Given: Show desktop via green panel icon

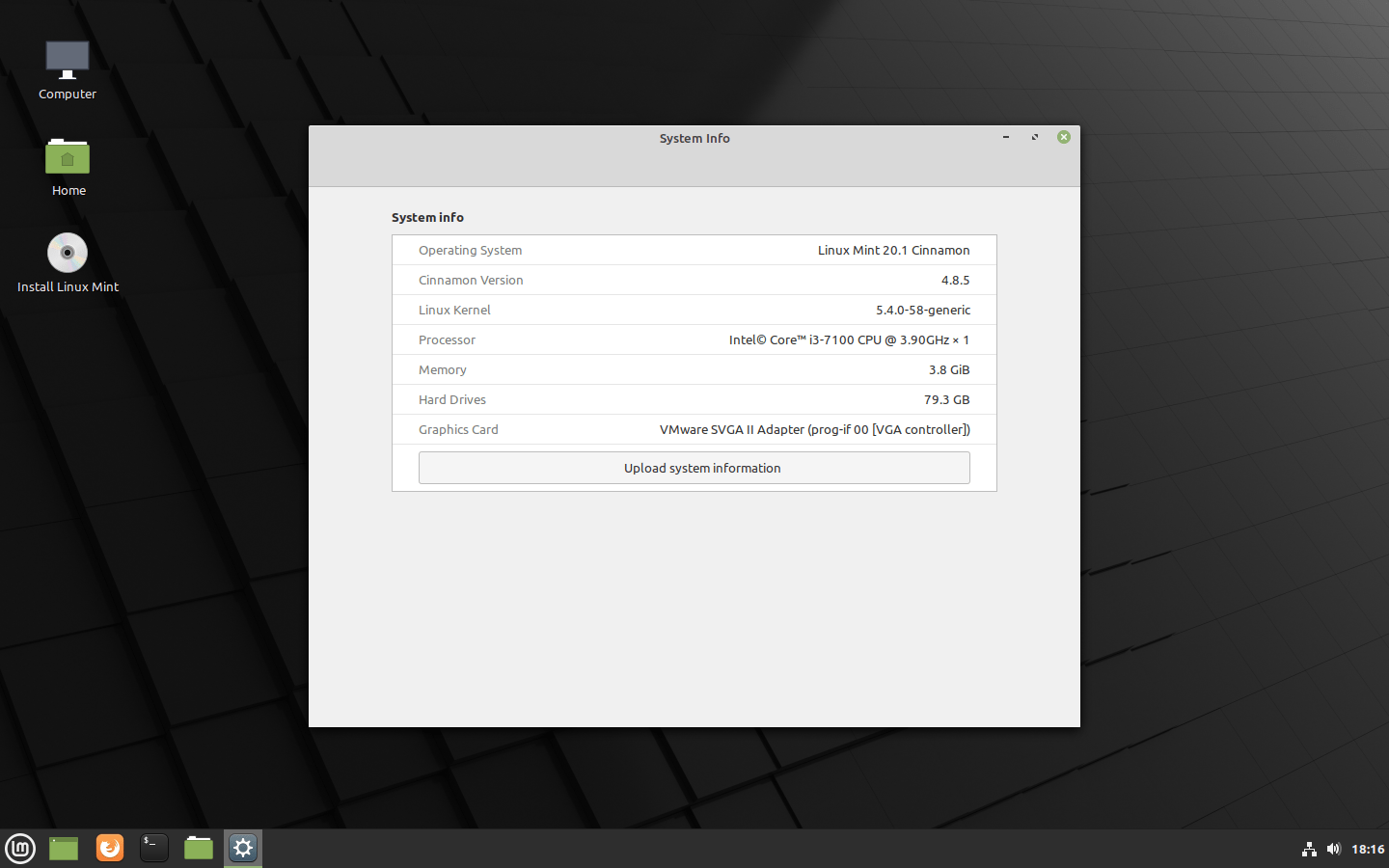Looking at the screenshot, I should tap(64, 848).
